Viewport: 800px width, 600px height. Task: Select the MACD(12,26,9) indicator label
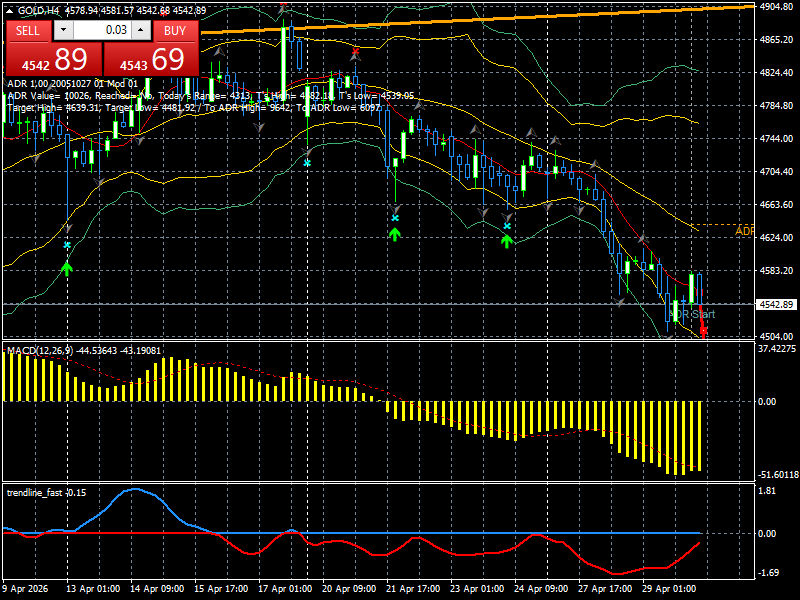coord(40,351)
